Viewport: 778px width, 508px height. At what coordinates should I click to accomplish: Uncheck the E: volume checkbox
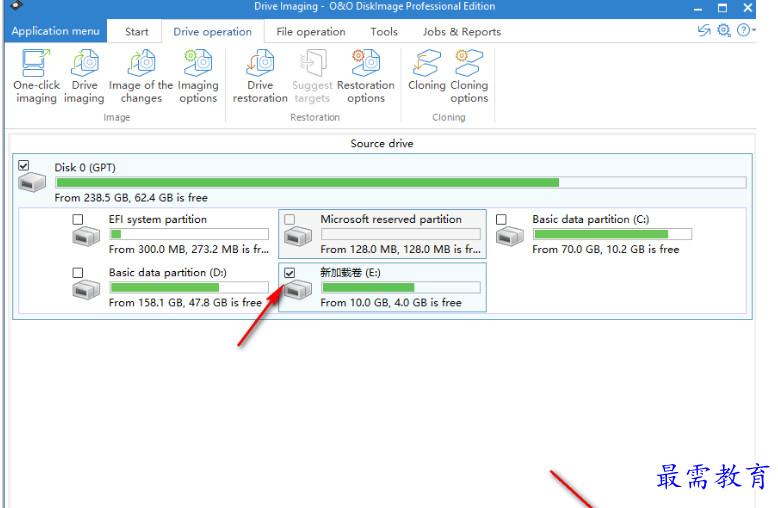click(289, 273)
